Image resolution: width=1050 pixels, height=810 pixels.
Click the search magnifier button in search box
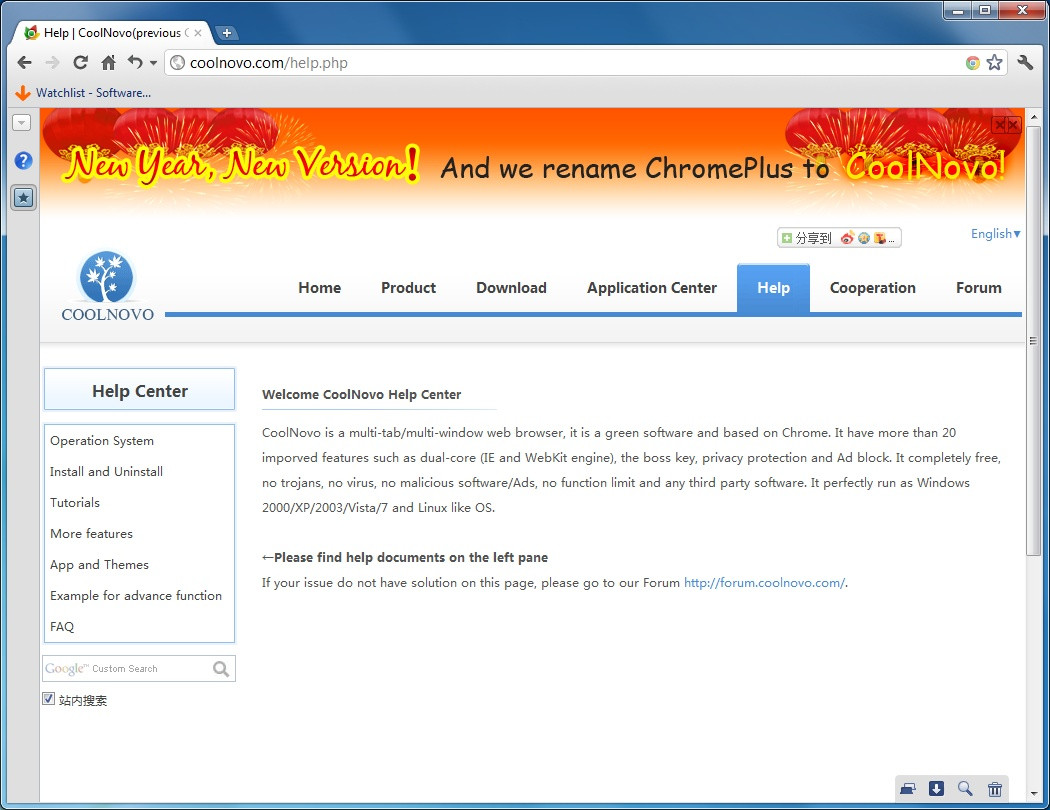tap(221, 669)
